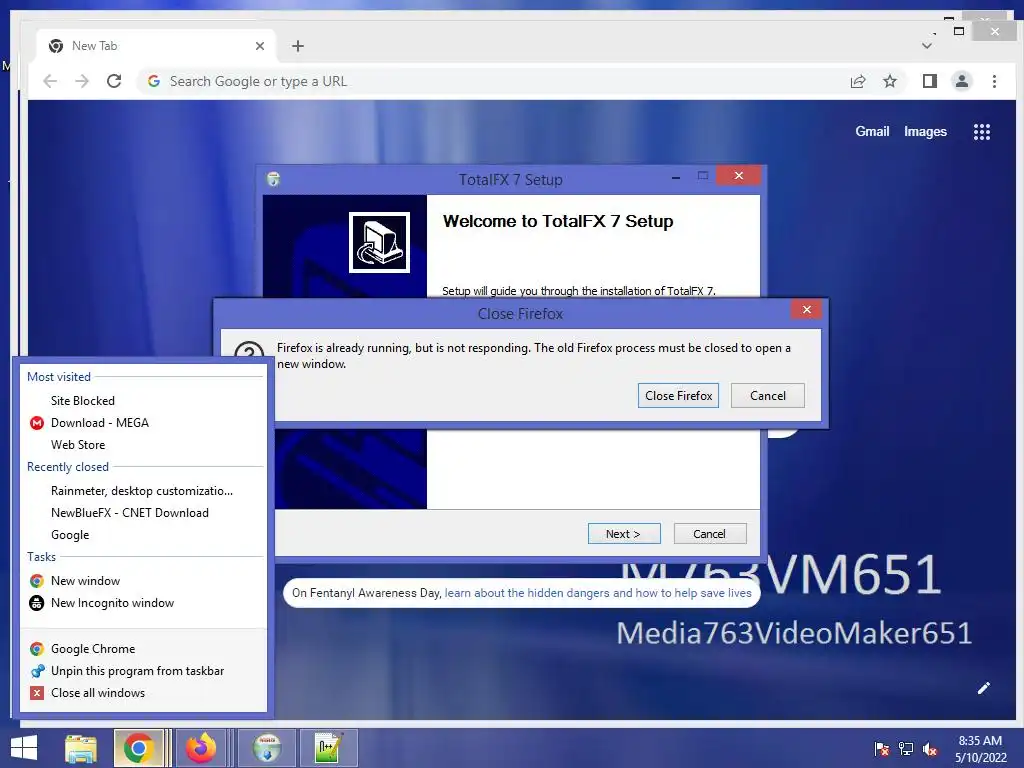The height and width of the screenshot is (768, 1024).
Task: Open the Windows Start button
Action: coord(24,748)
